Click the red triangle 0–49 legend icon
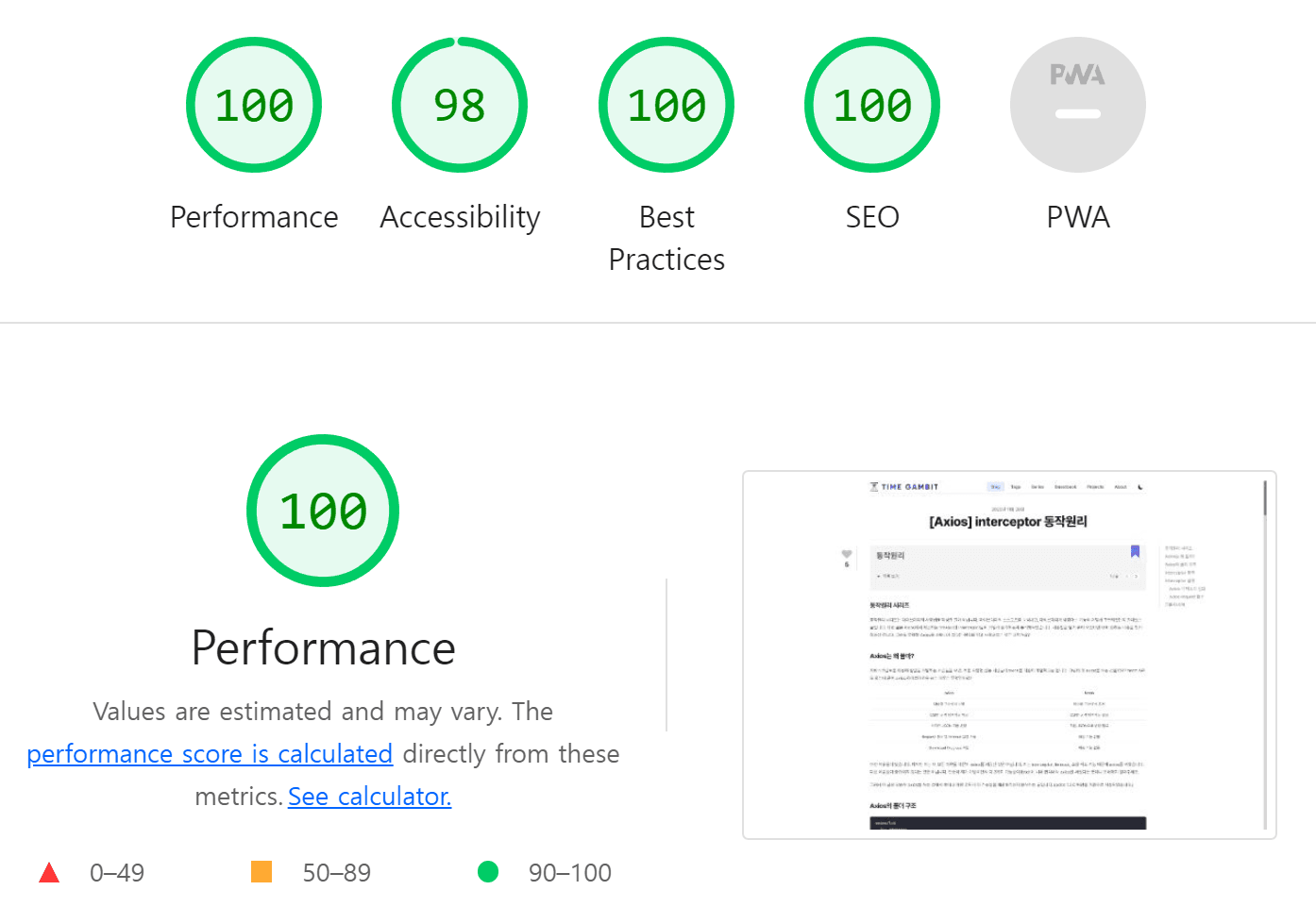The height and width of the screenshot is (907, 1316). coord(49,873)
